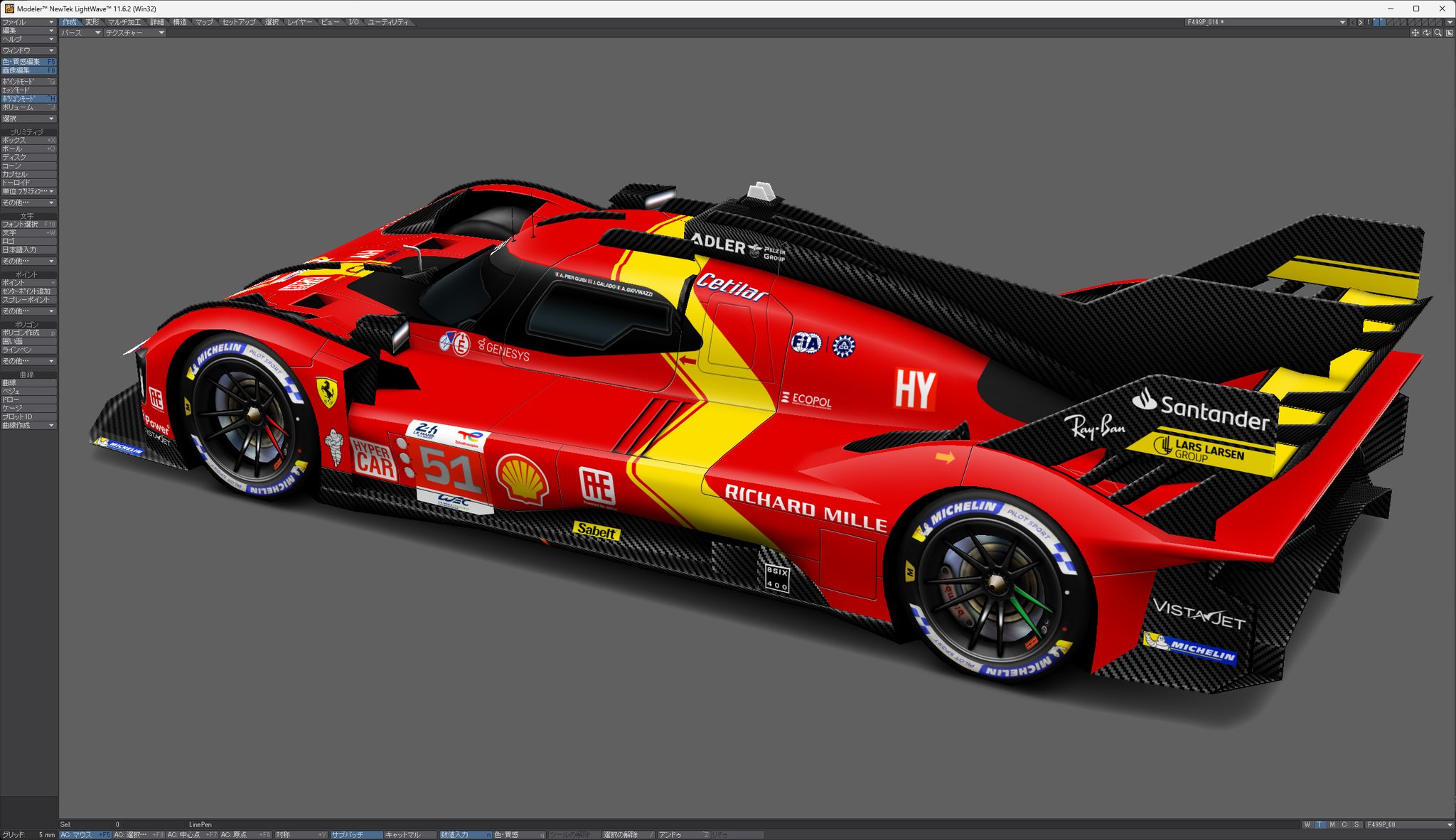1456x840 pixels.
Task: Click the 日本語入力 button
Action: [28, 249]
